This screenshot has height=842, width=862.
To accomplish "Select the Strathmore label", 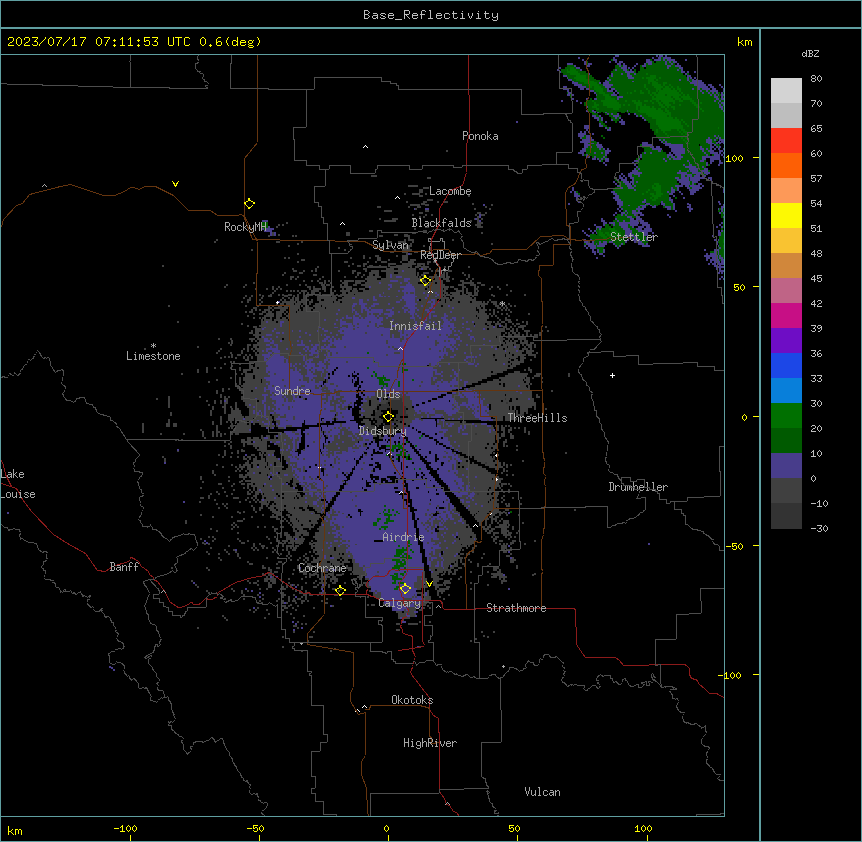I will (x=516, y=608).
